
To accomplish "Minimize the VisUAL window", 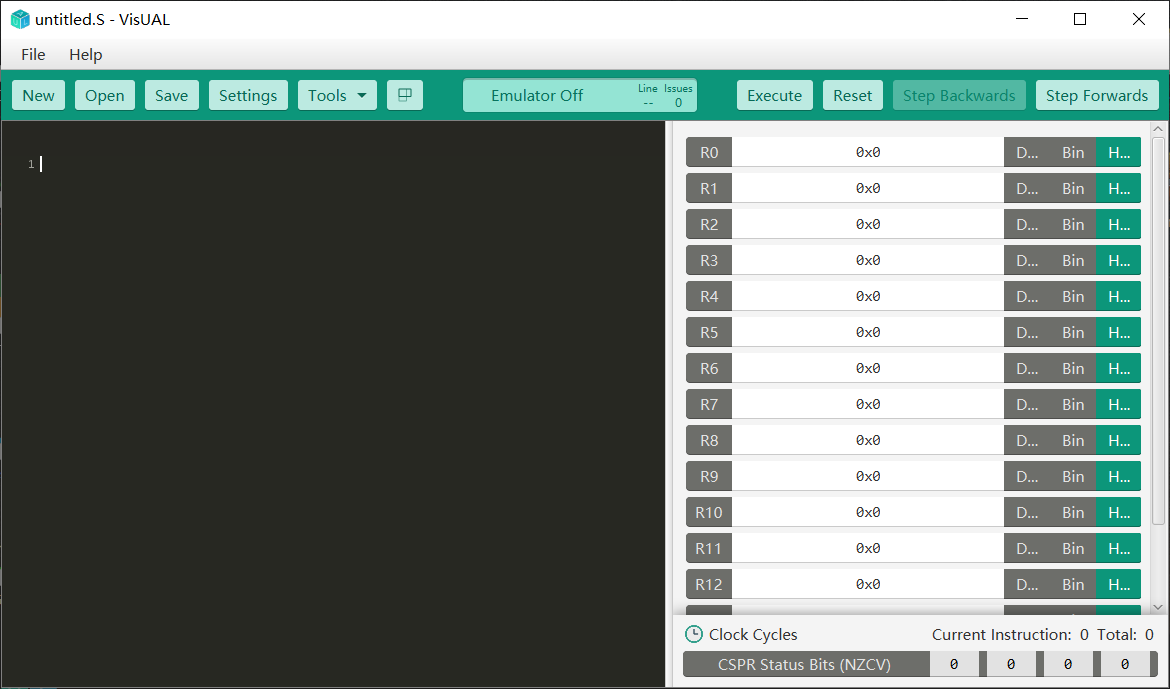I will [x=1022, y=19].
